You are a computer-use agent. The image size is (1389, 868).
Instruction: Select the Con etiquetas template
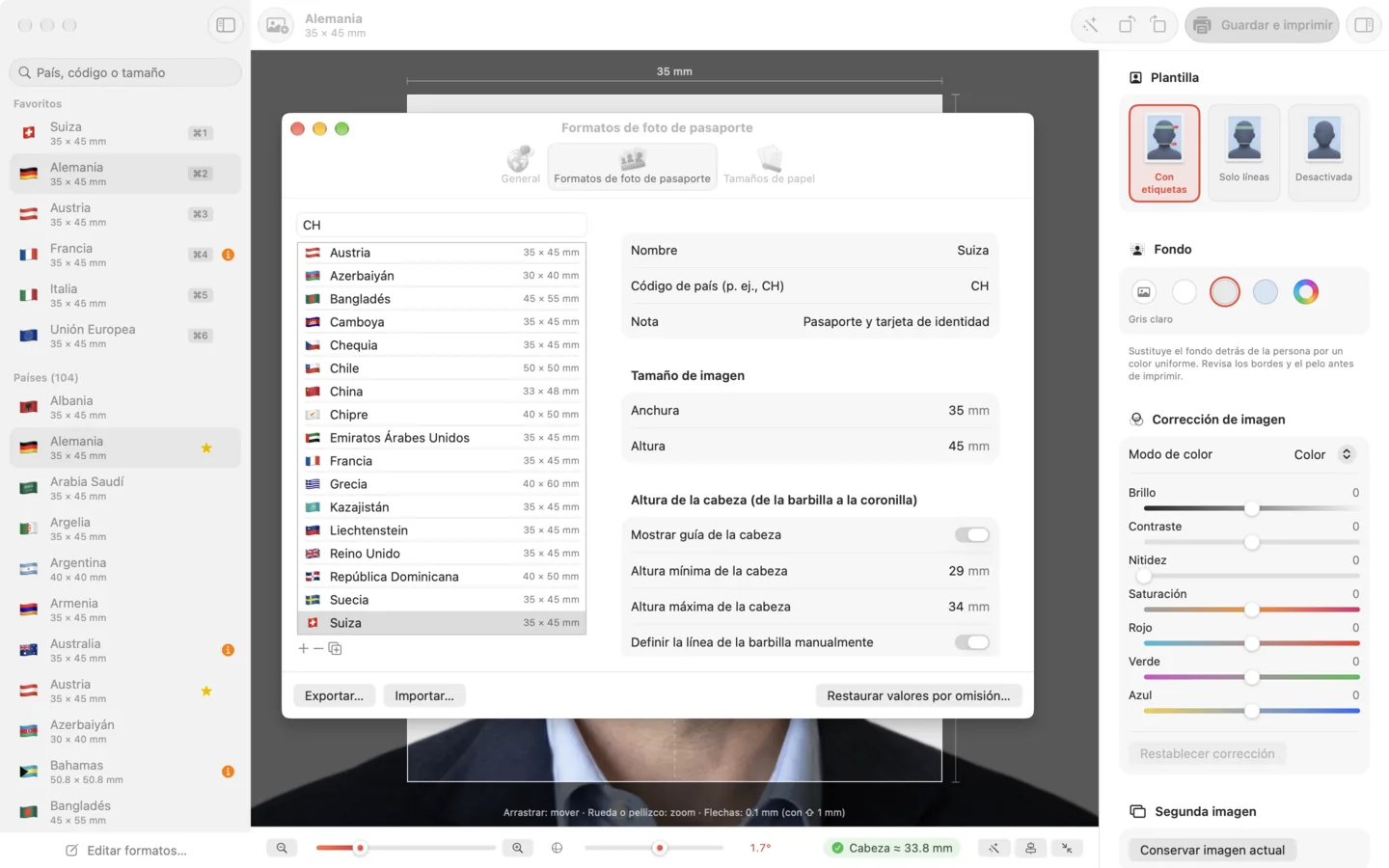(1164, 152)
